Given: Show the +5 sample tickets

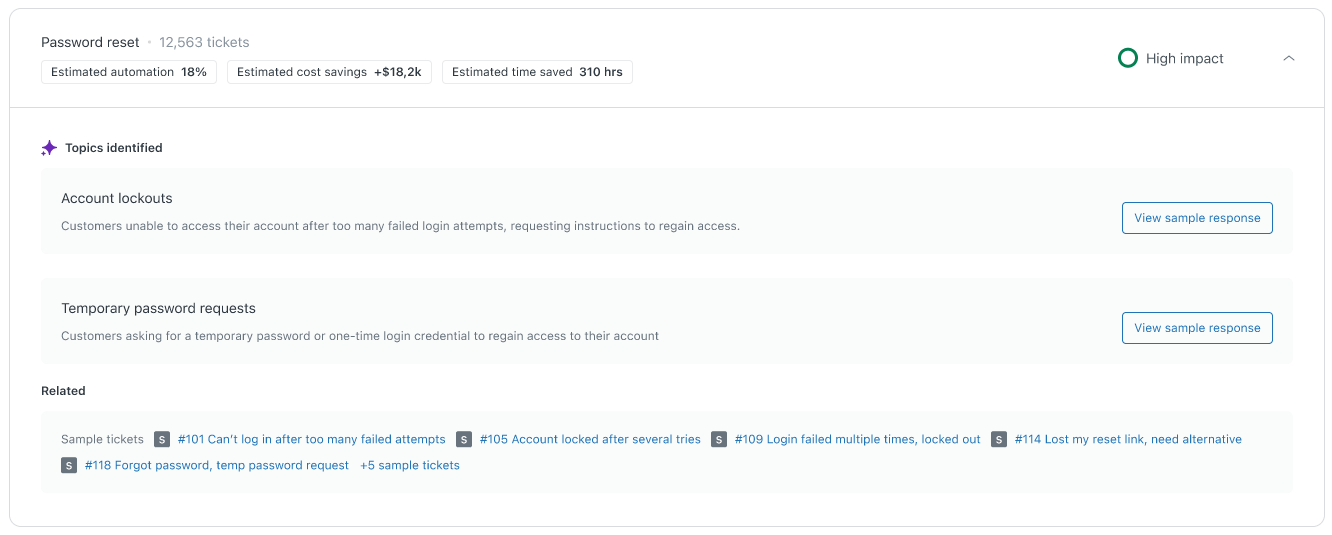Looking at the screenshot, I should (x=410, y=465).
